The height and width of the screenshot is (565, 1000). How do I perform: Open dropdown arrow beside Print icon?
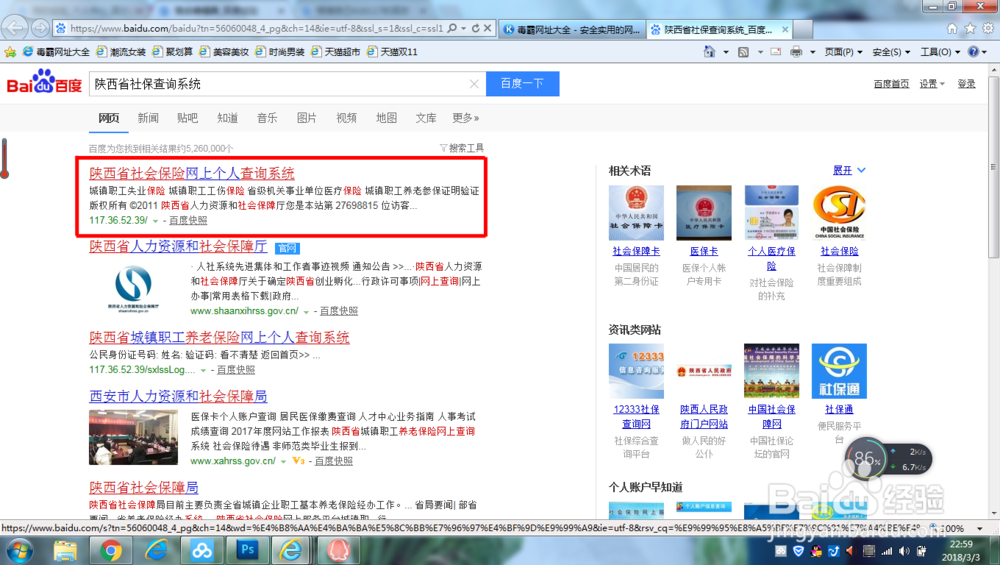[812, 52]
